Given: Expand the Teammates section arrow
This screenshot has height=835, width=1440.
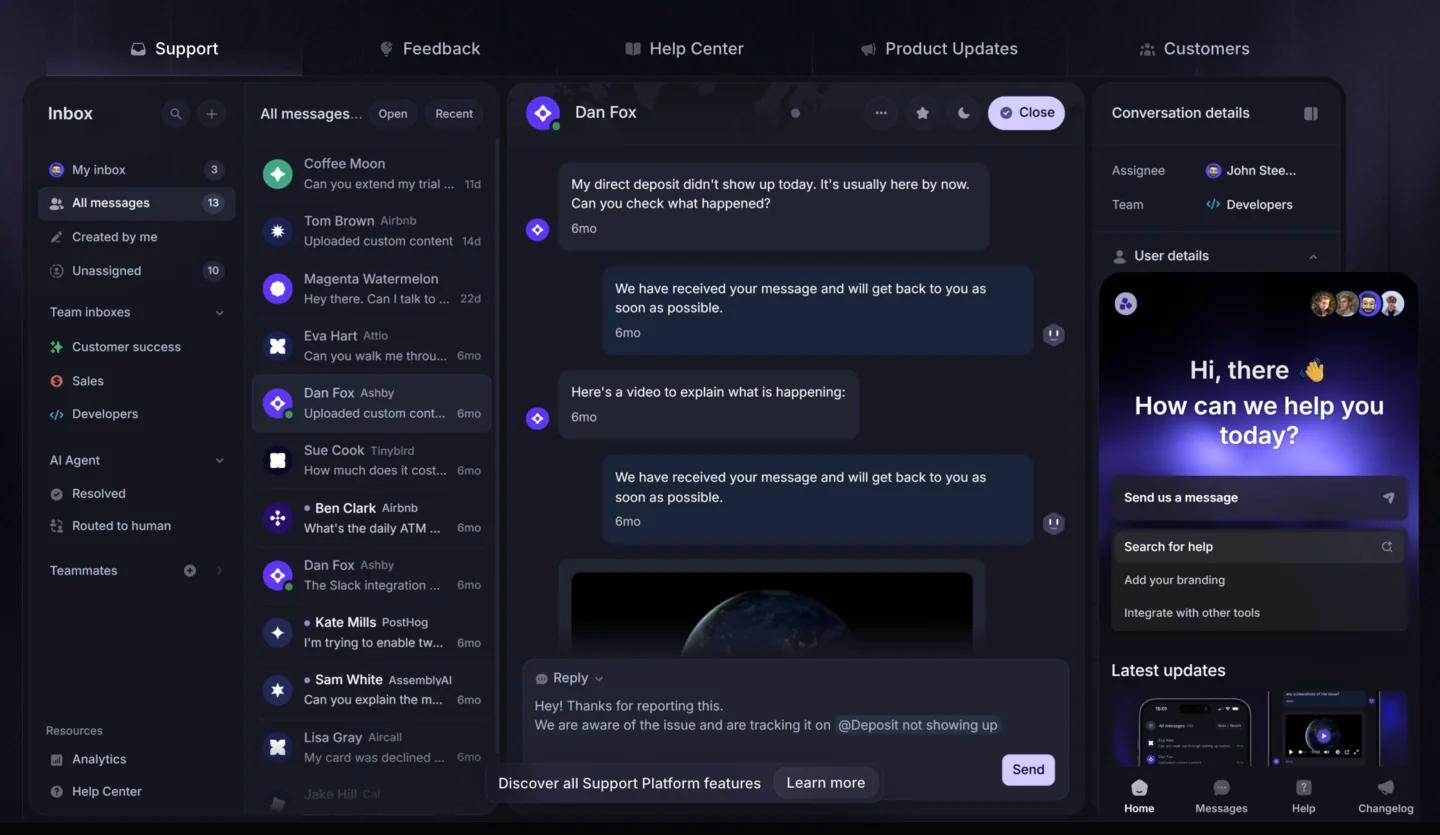Looking at the screenshot, I should click(219, 571).
